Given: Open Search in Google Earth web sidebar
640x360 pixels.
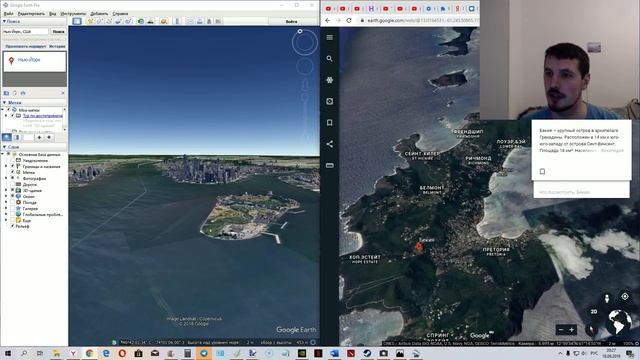Looking at the screenshot, I should click(x=329, y=59).
